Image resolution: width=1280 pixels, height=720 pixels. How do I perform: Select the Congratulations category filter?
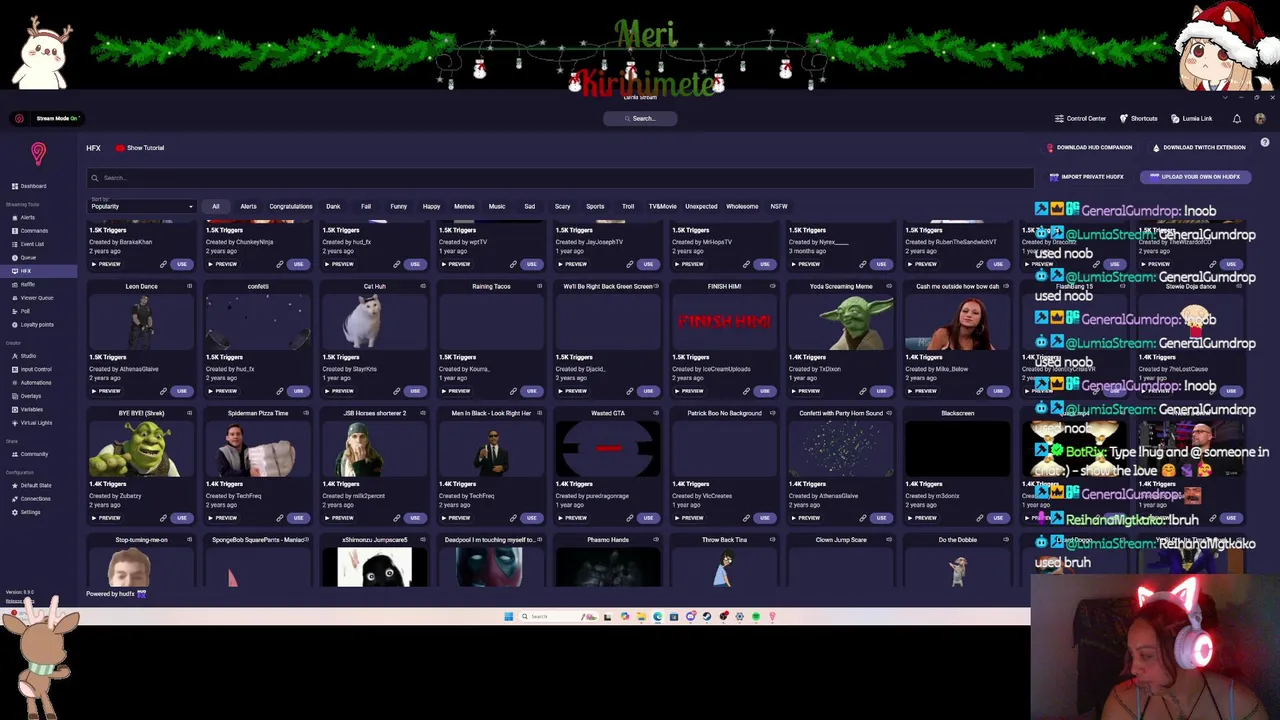(x=291, y=206)
